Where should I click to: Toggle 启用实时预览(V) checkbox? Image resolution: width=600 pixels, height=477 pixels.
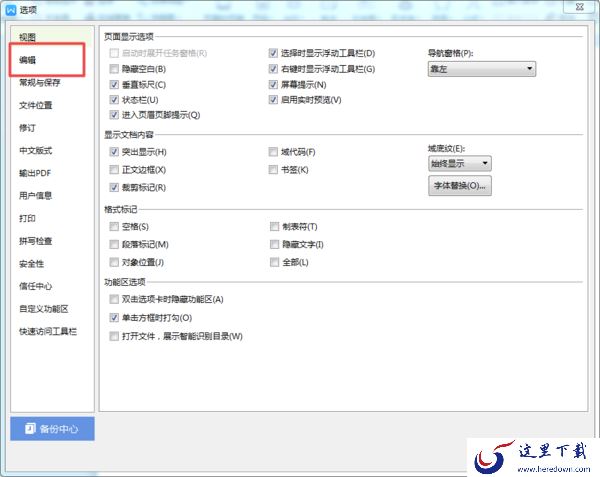pyautogui.click(x=273, y=100)
